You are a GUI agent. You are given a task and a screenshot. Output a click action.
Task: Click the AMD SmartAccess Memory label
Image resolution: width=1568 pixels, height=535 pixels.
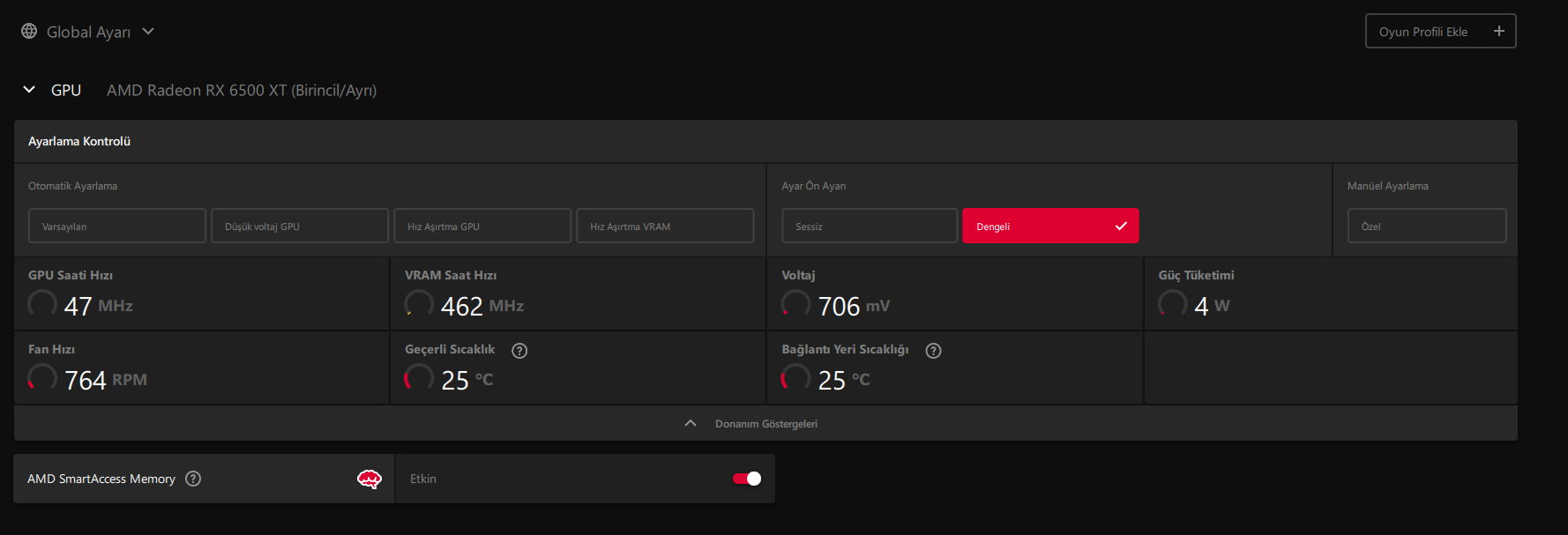[x=101, y=479]
